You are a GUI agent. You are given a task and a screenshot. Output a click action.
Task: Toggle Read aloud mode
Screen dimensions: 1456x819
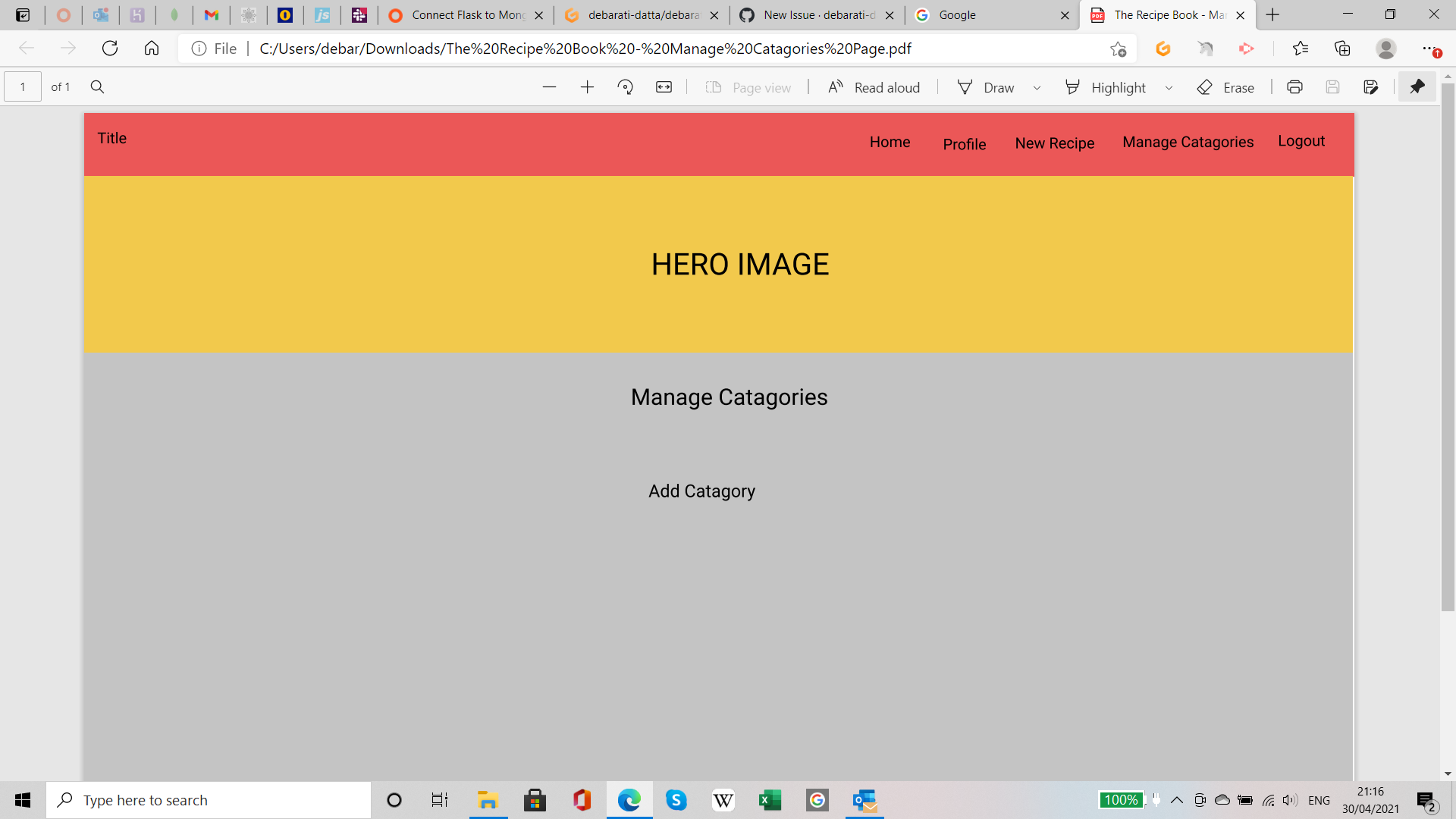(x=874, y=87)
